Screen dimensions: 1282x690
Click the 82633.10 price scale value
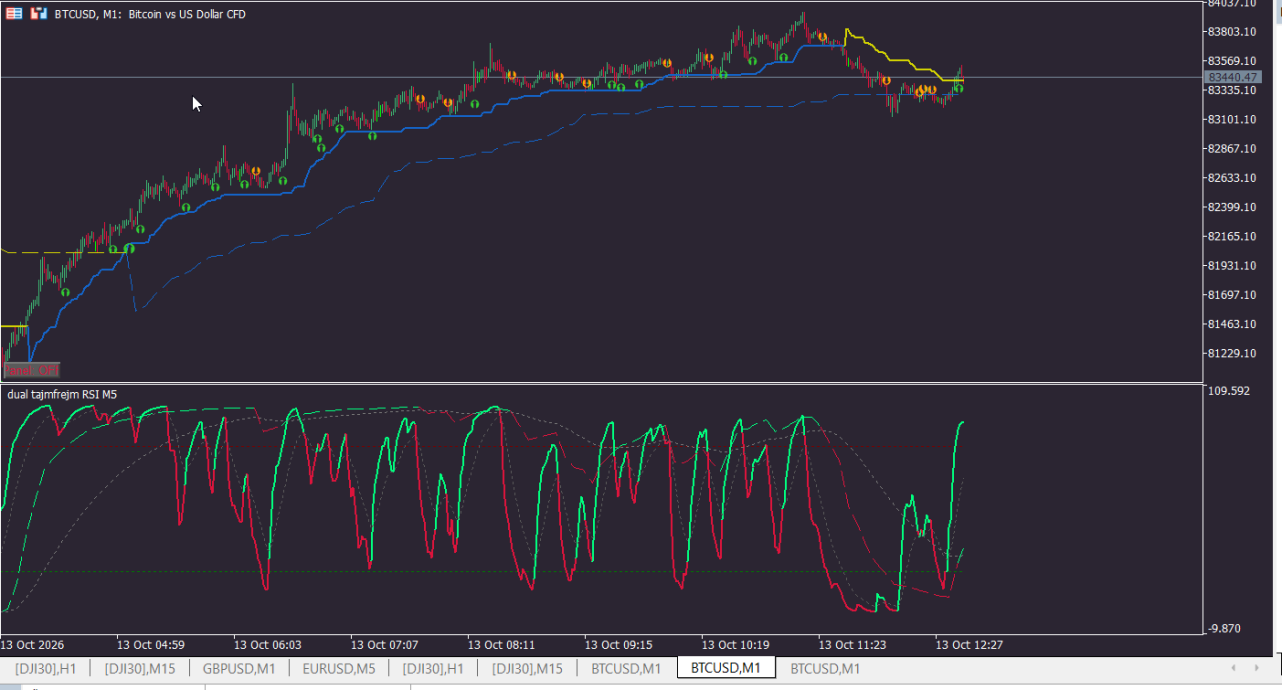1232,178
